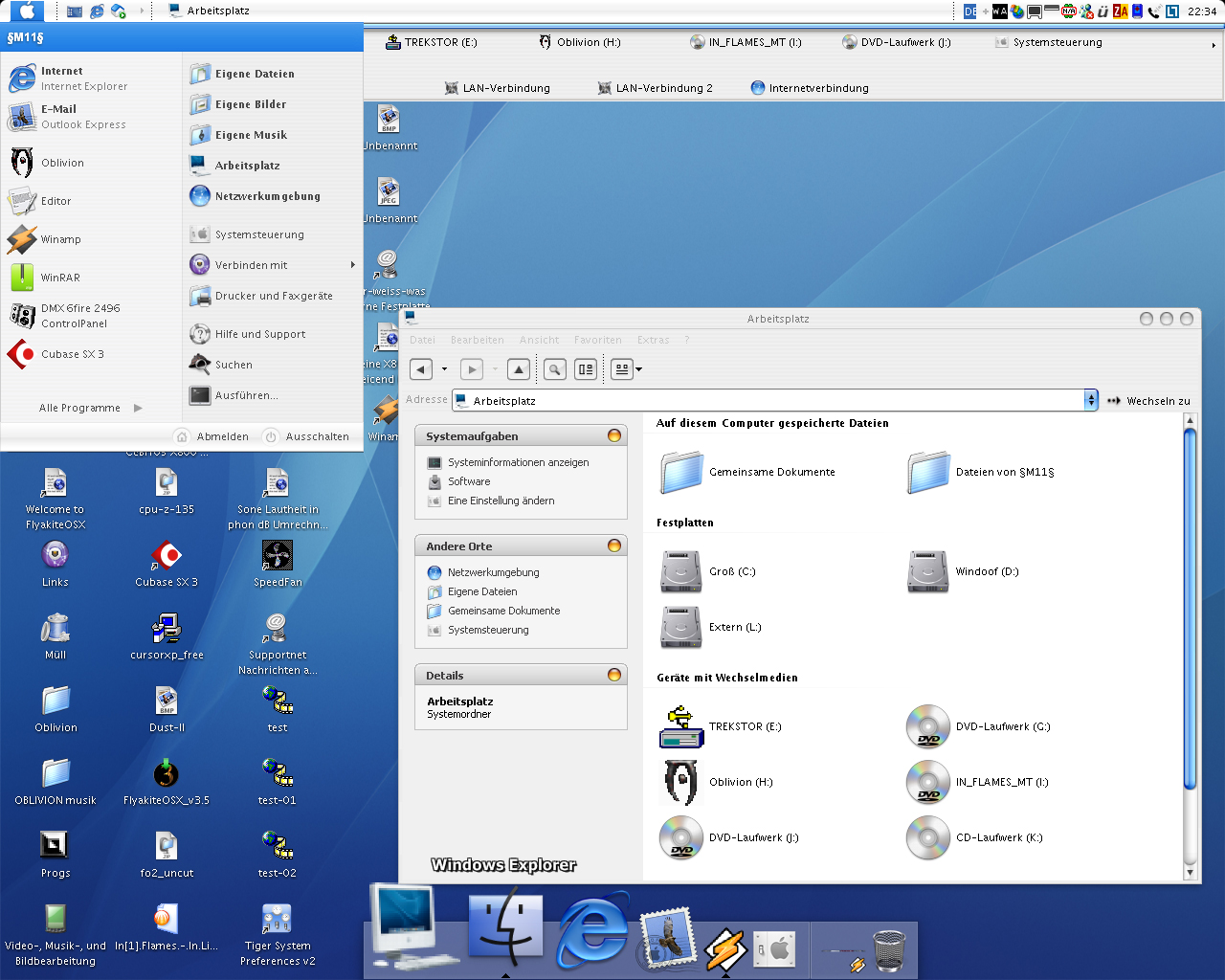Open the Ansicht menu

(539, 340)
